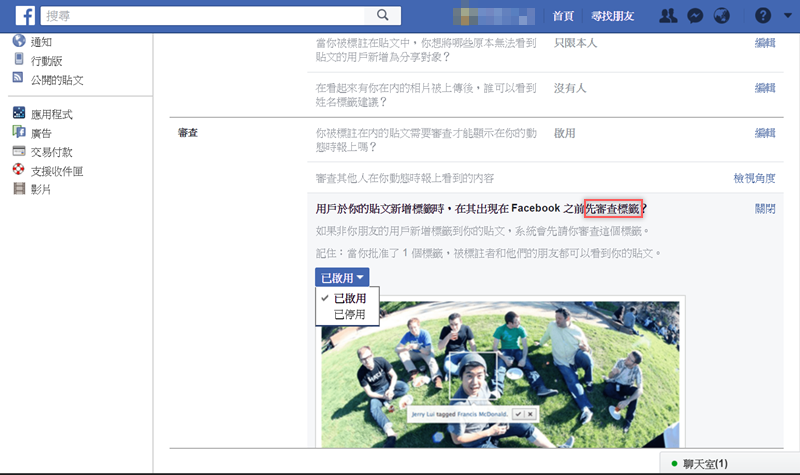This screenshot has width=800, height=475.
Task: Click the 應用程式 icon in sidebar
Action: (x=19, y=113)
